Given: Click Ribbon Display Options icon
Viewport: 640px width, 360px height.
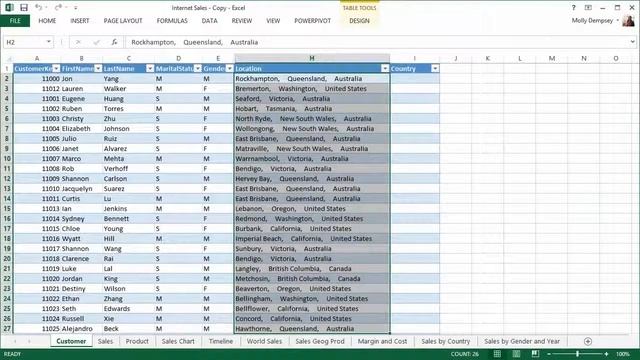Looking at the screenshot, I should coord(588,7).
